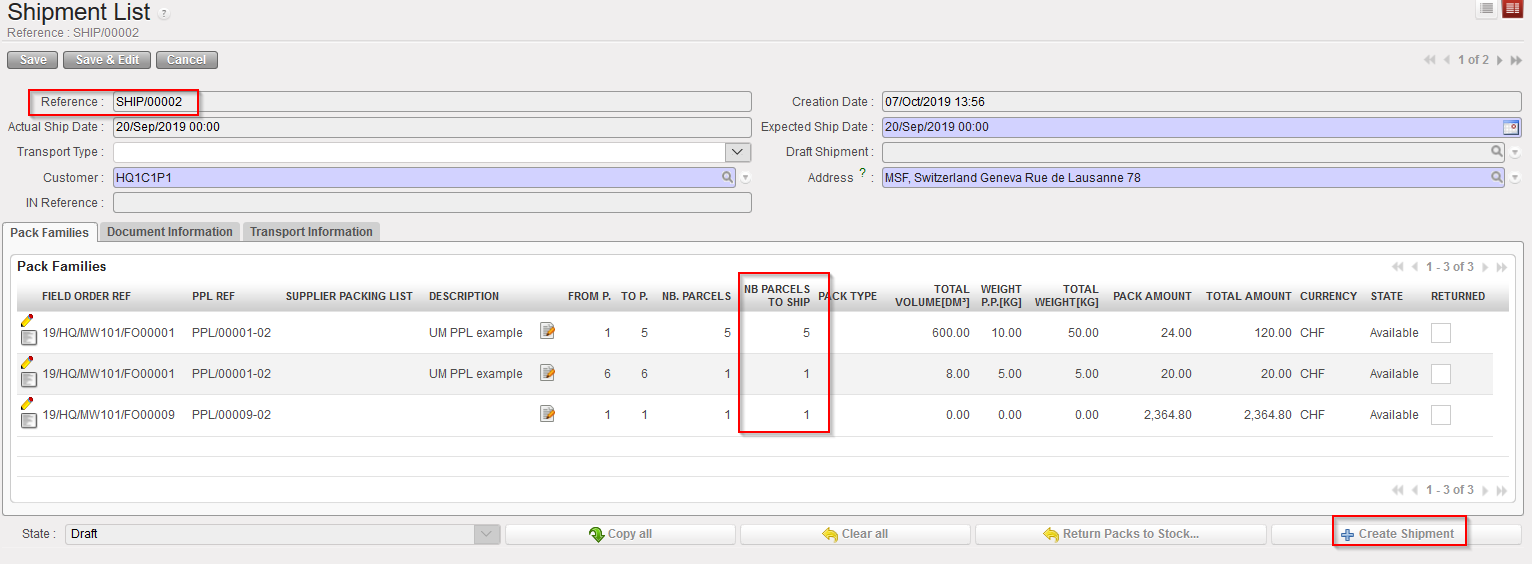Open the State dropdown

[x=486, y=534]
